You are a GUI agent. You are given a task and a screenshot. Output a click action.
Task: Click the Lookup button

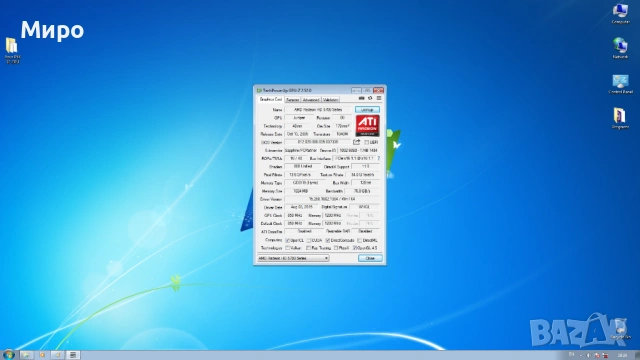point(367,109)
